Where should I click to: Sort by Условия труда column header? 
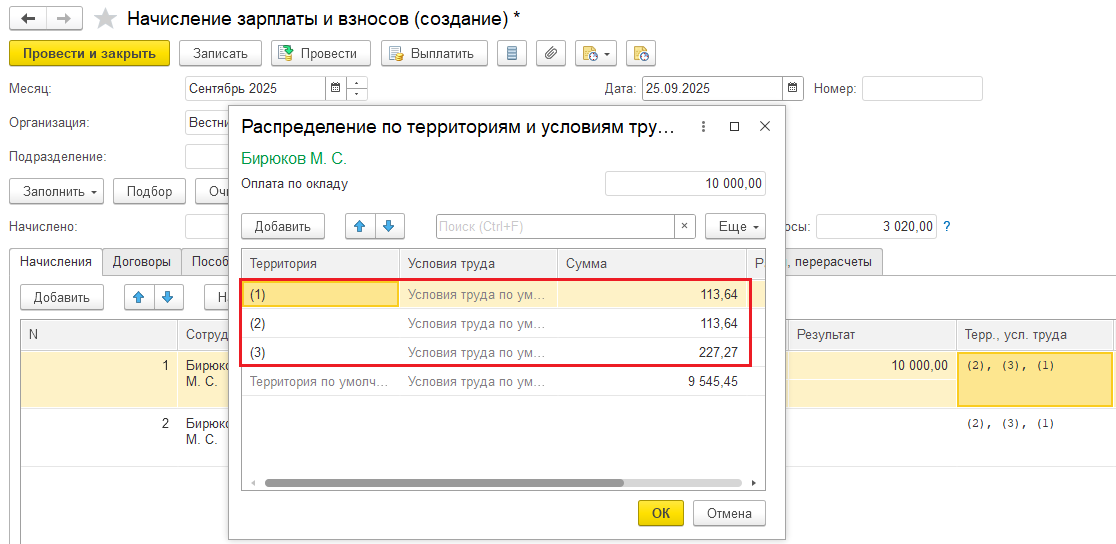point(478,263)
